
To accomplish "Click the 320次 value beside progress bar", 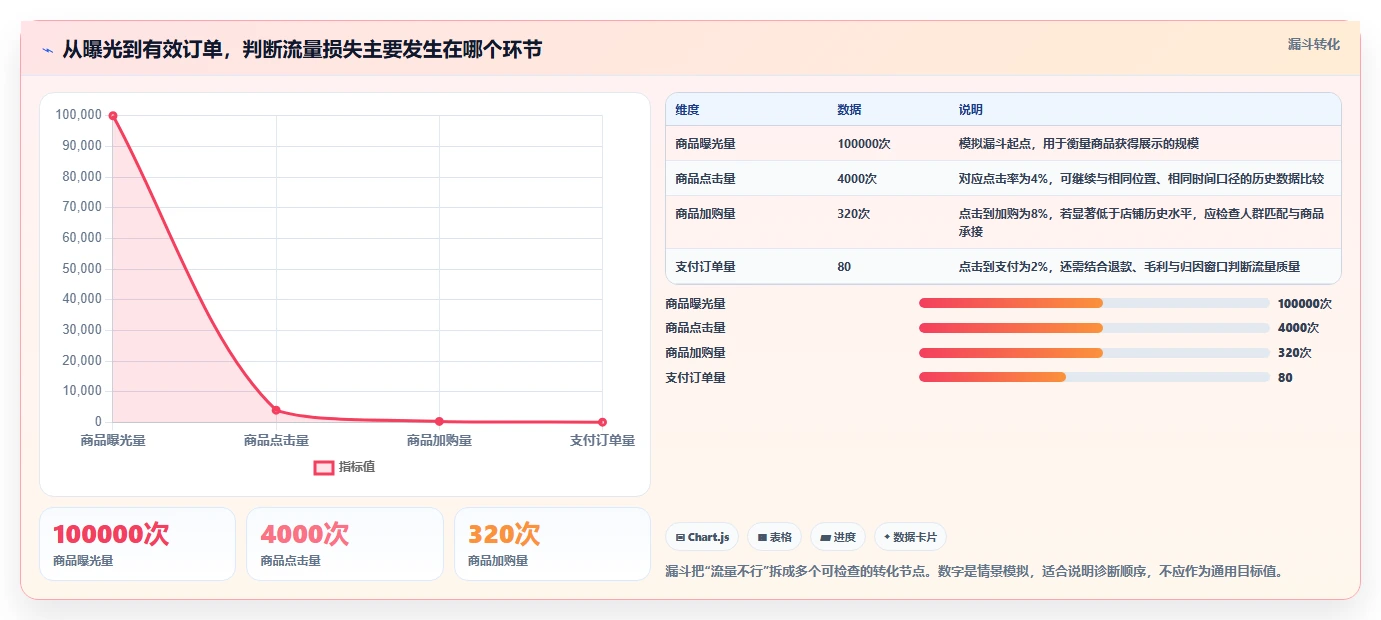I will coord(1294,353).
